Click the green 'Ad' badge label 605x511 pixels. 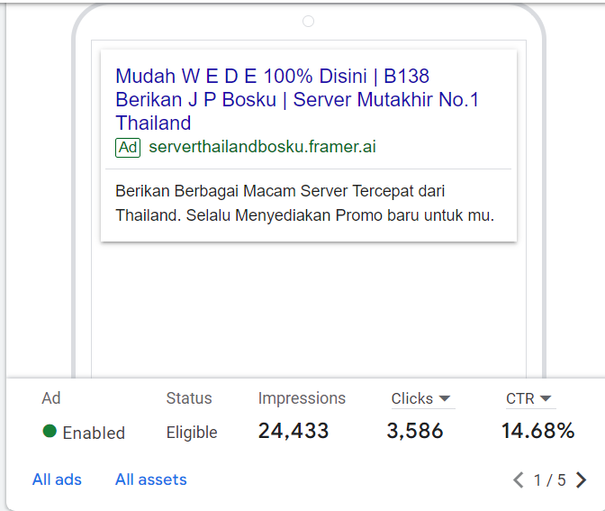click(128, 148)
